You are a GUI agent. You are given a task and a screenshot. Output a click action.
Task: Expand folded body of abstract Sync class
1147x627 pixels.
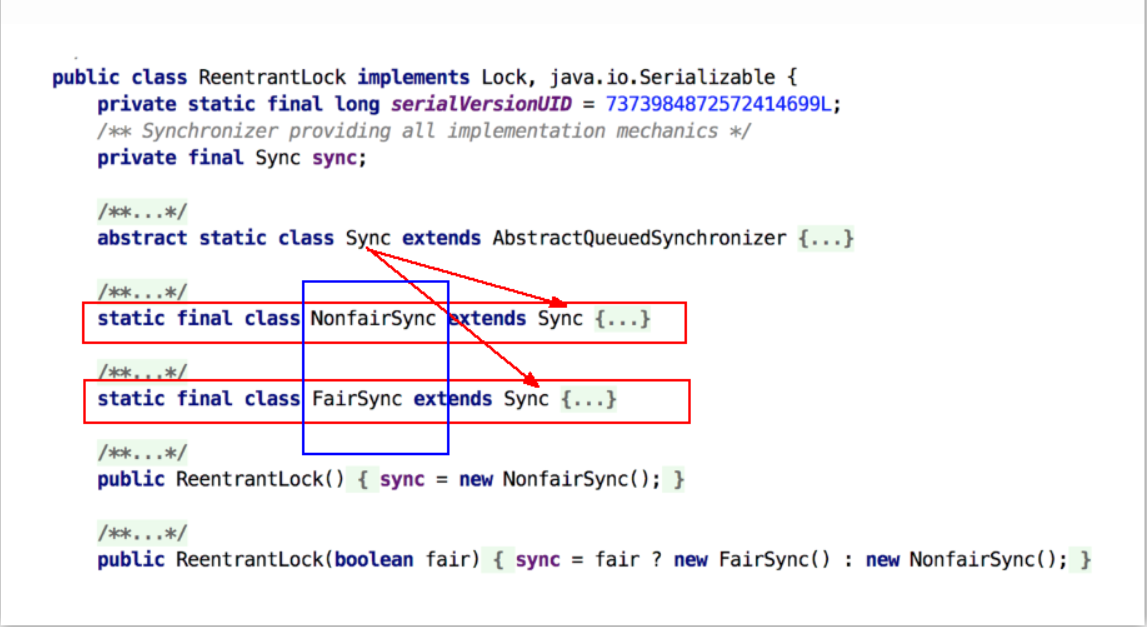tap(826, 239)
